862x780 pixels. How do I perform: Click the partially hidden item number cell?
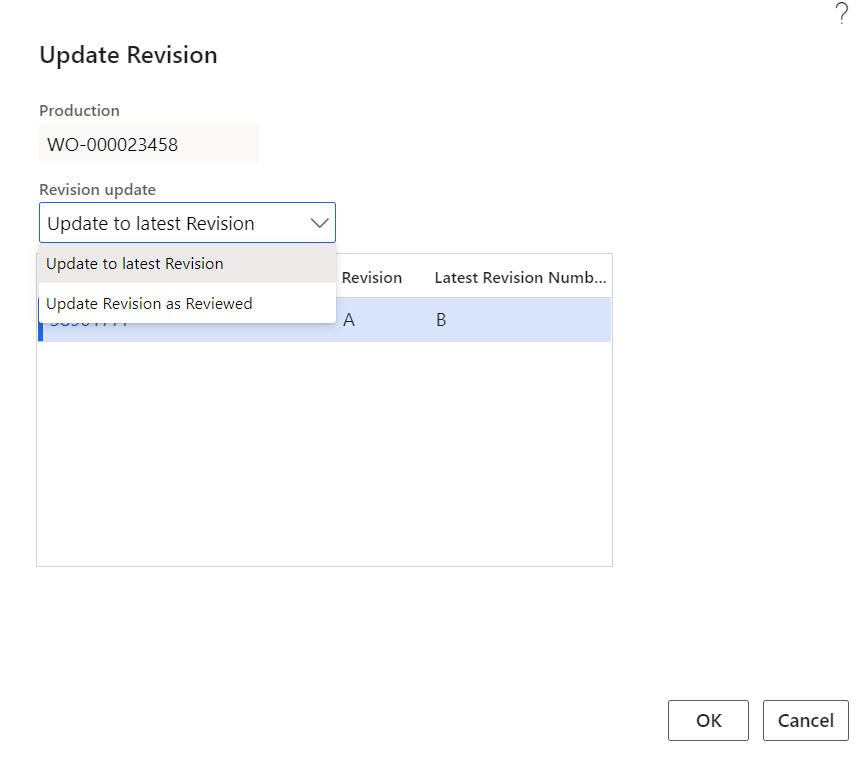click(90, 329)
